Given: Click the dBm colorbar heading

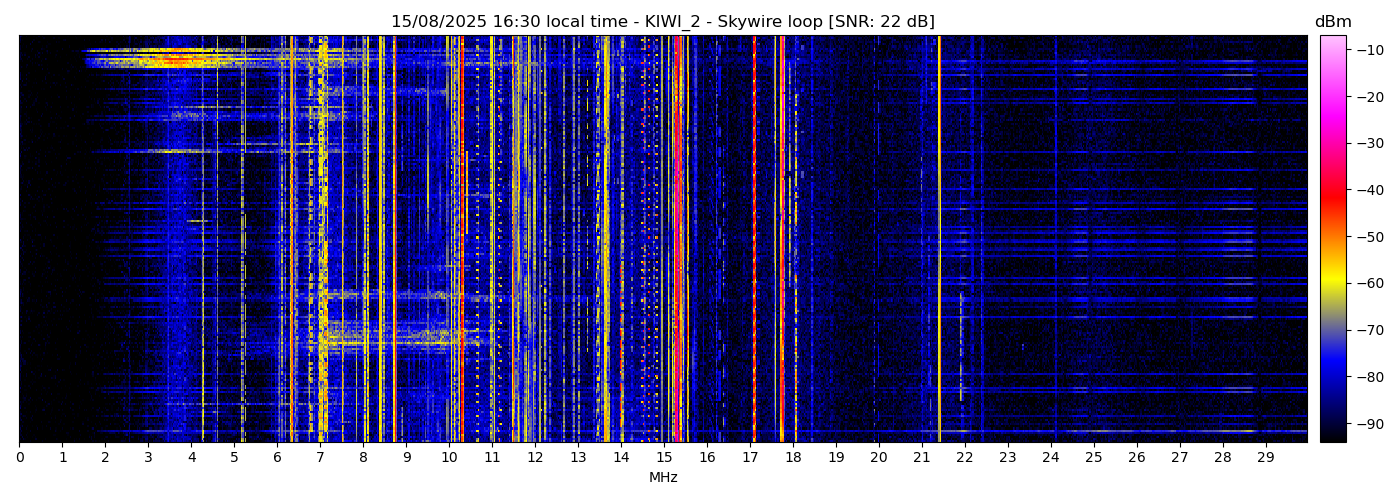Looking at the screenshot, I should (x=1333, y=22).
